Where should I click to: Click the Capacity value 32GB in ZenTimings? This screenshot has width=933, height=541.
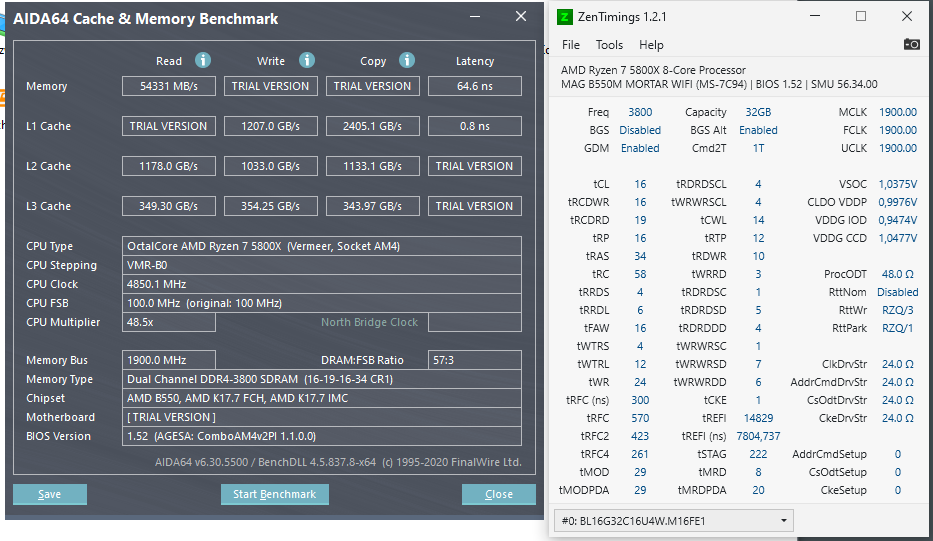click(758, 112)
